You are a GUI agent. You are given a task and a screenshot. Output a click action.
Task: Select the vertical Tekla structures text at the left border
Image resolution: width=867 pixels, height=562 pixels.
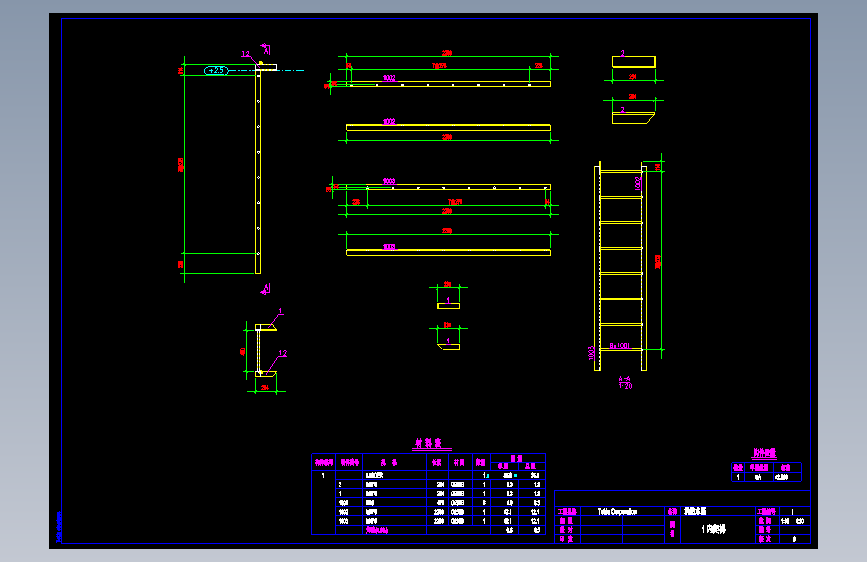tap(59, 526)
